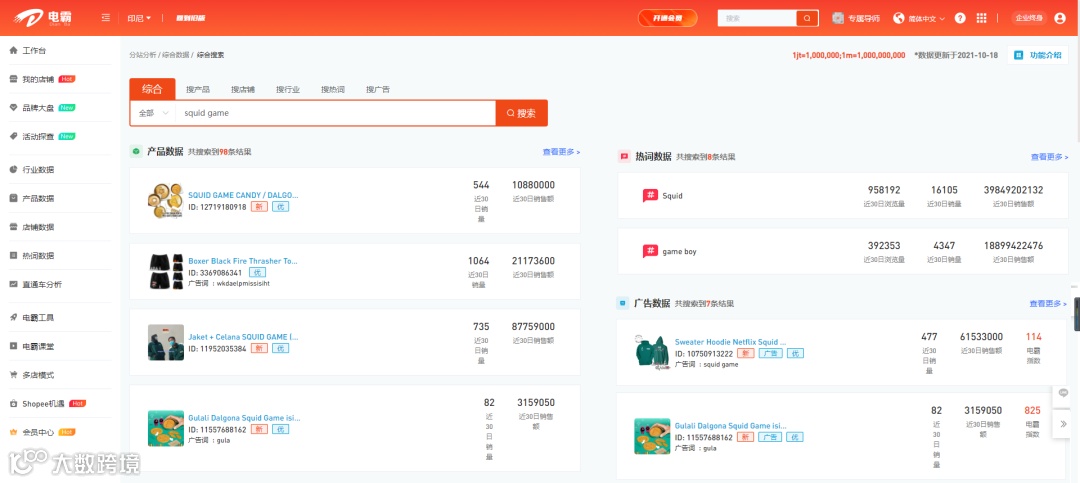The width and height of the screenshot is (1080, 483).
Task: Open the 工作台 workbench home icon
Action: click(x=13, y=51)
